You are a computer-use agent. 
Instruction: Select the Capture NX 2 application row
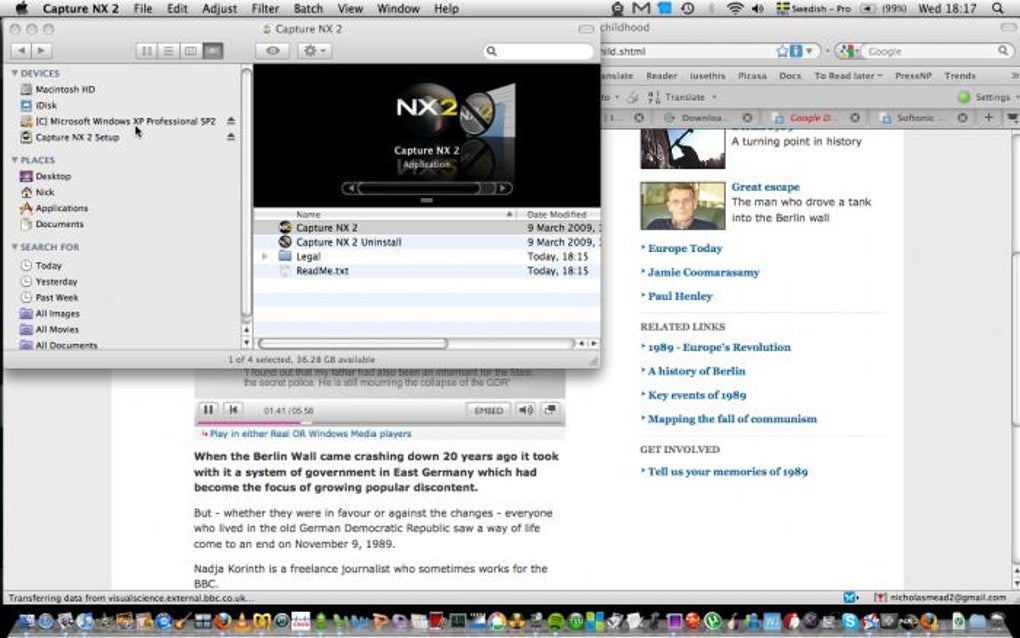427,228
